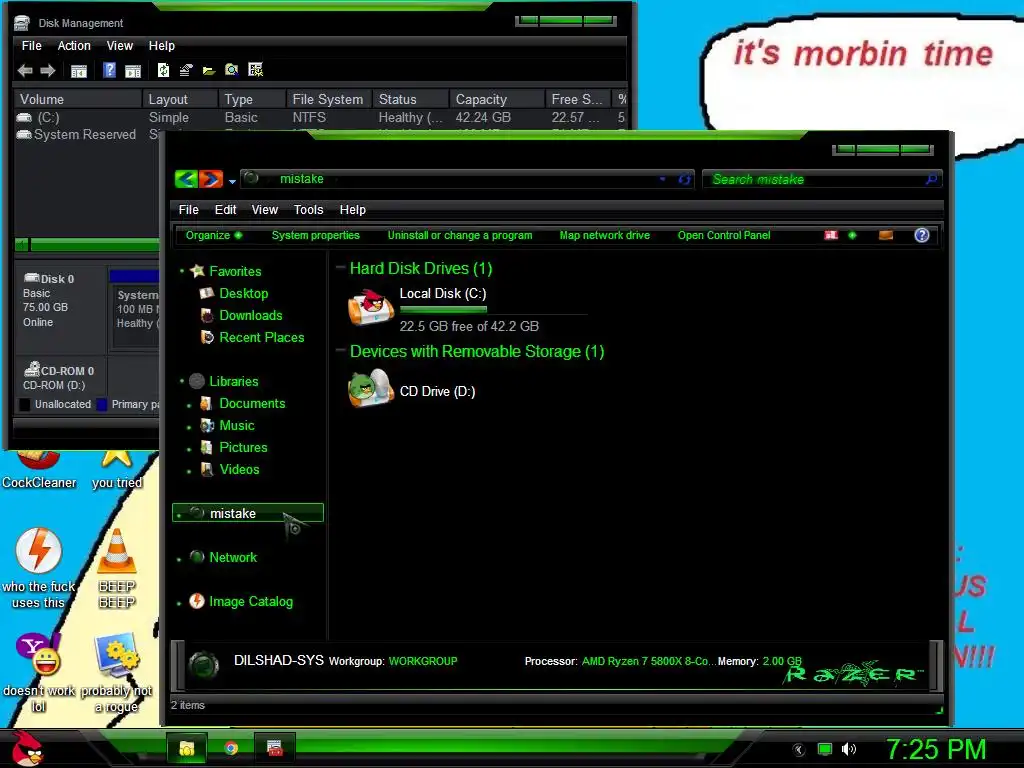The width and height of the screenshot is (1024, 768).
Task: Click the green monitor network icon in tray
Action: click(x=825, y=749)
